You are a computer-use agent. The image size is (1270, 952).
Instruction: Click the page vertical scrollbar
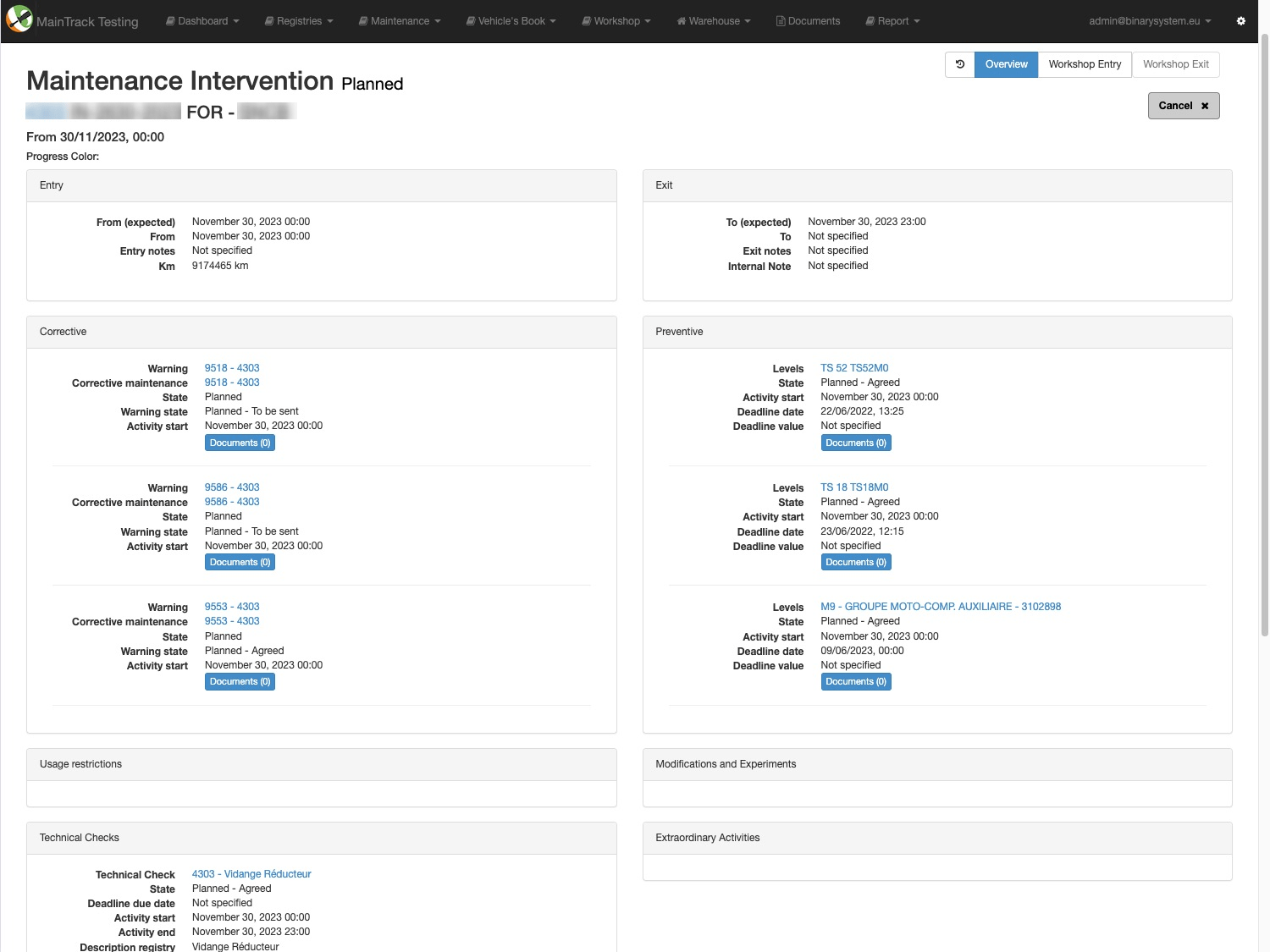pos(1264,338)
